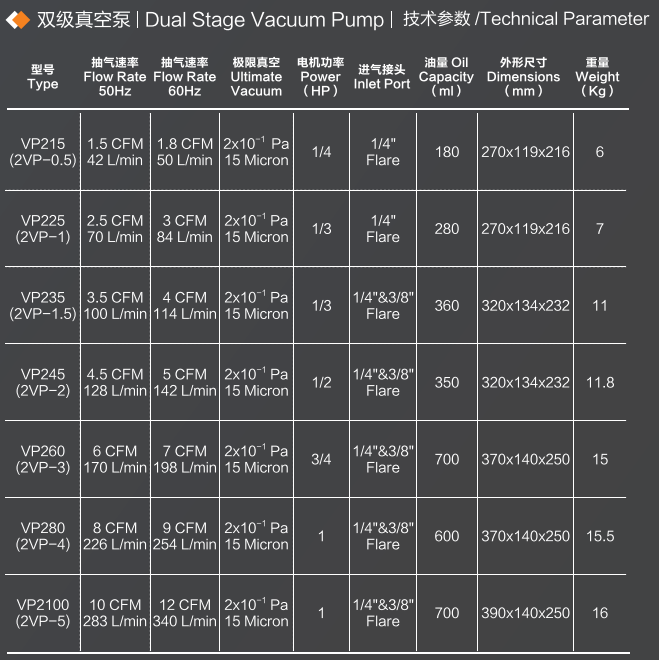Click the VP245 (2VP-2) model cell
659x660 pixels.
(x=43, y=382)
